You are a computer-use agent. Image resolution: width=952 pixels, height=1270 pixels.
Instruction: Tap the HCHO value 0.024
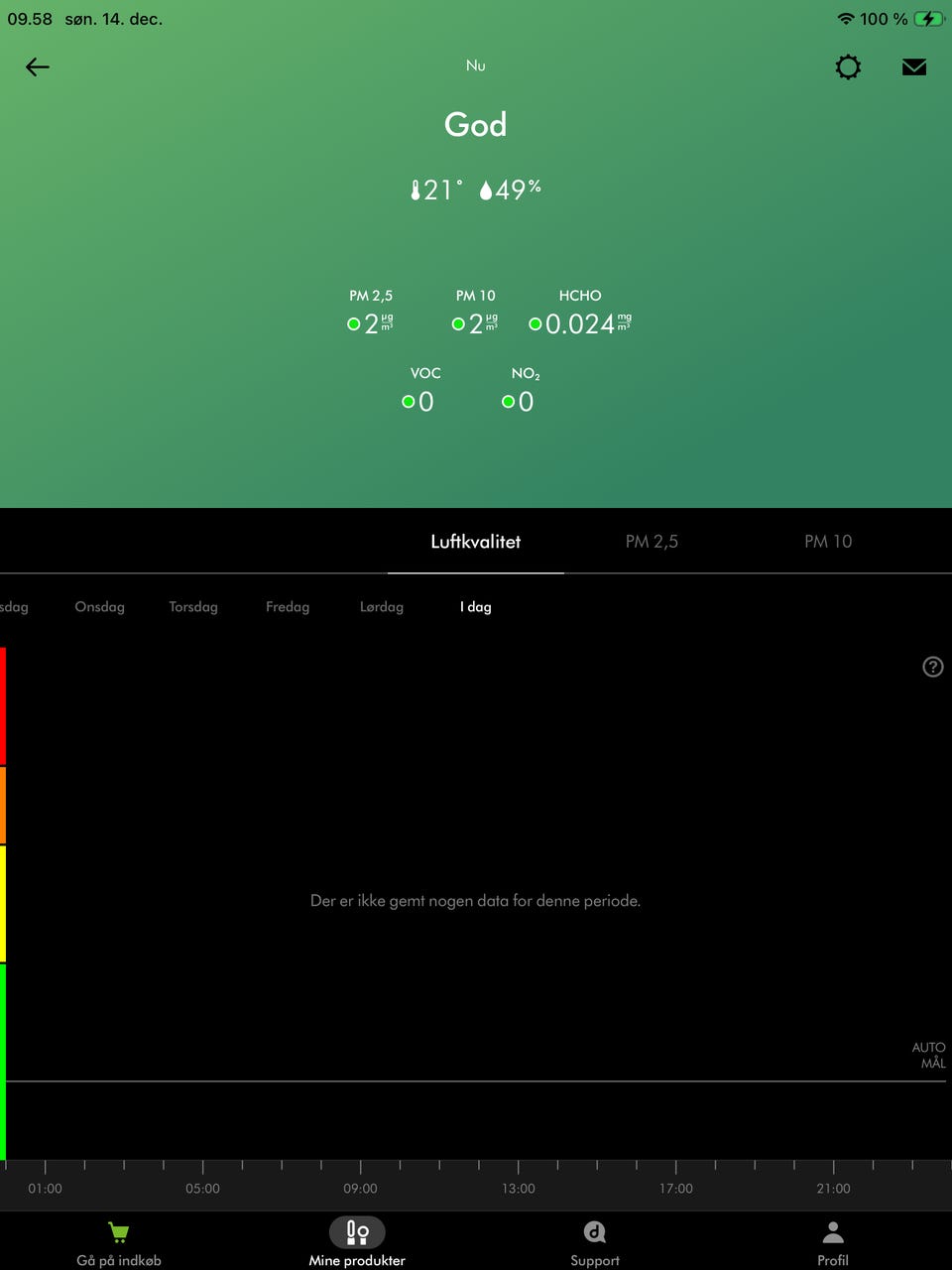(x=580, y=324)
